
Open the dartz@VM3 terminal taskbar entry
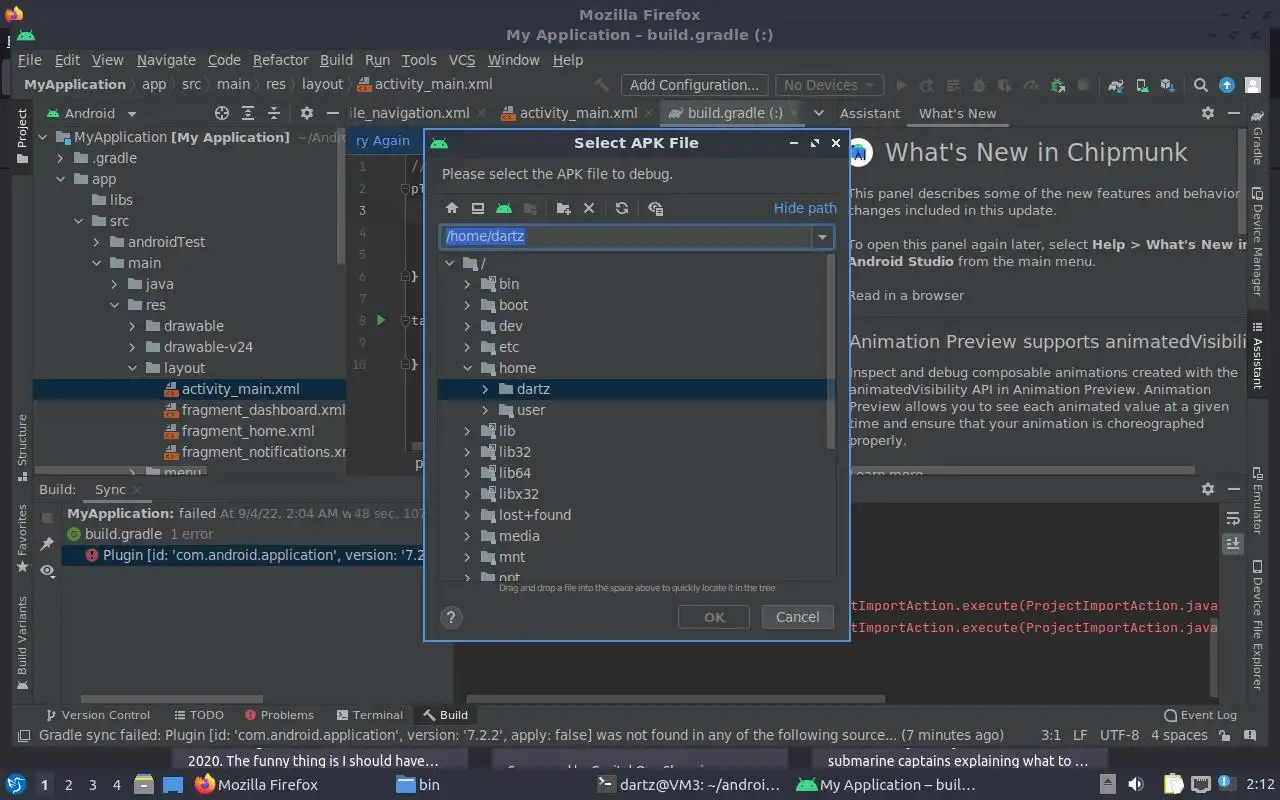tap(687, 785)
